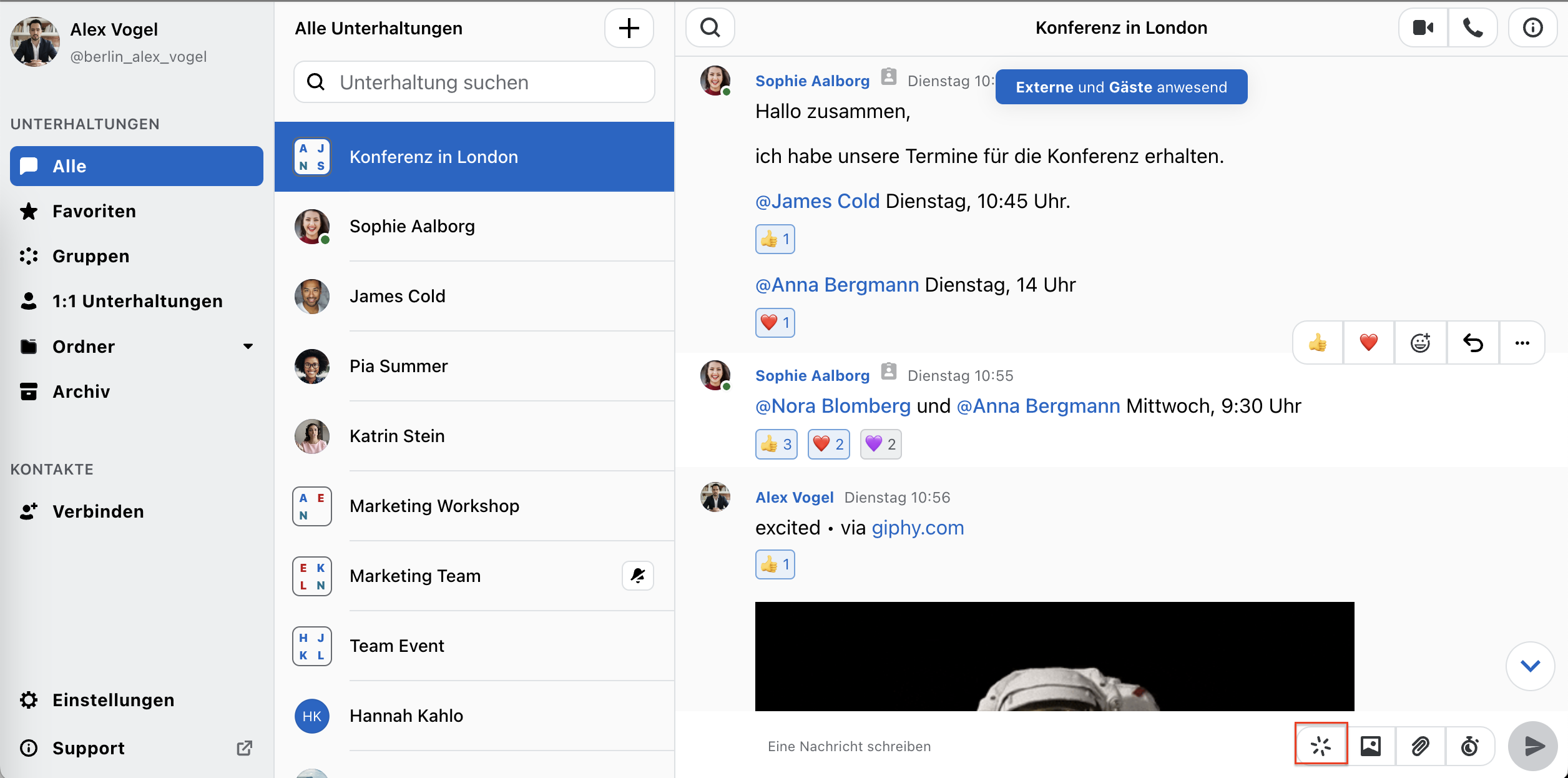Open the Archiv section

[136, 391]
